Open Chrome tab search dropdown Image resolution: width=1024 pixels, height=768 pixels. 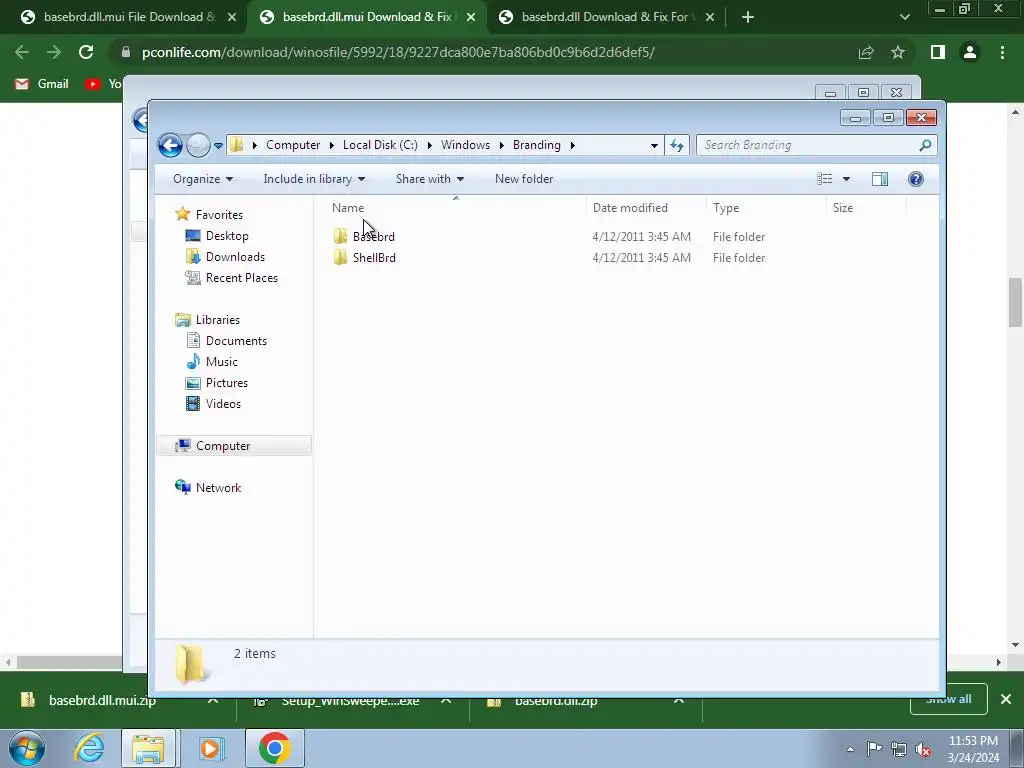pos(904,17)
